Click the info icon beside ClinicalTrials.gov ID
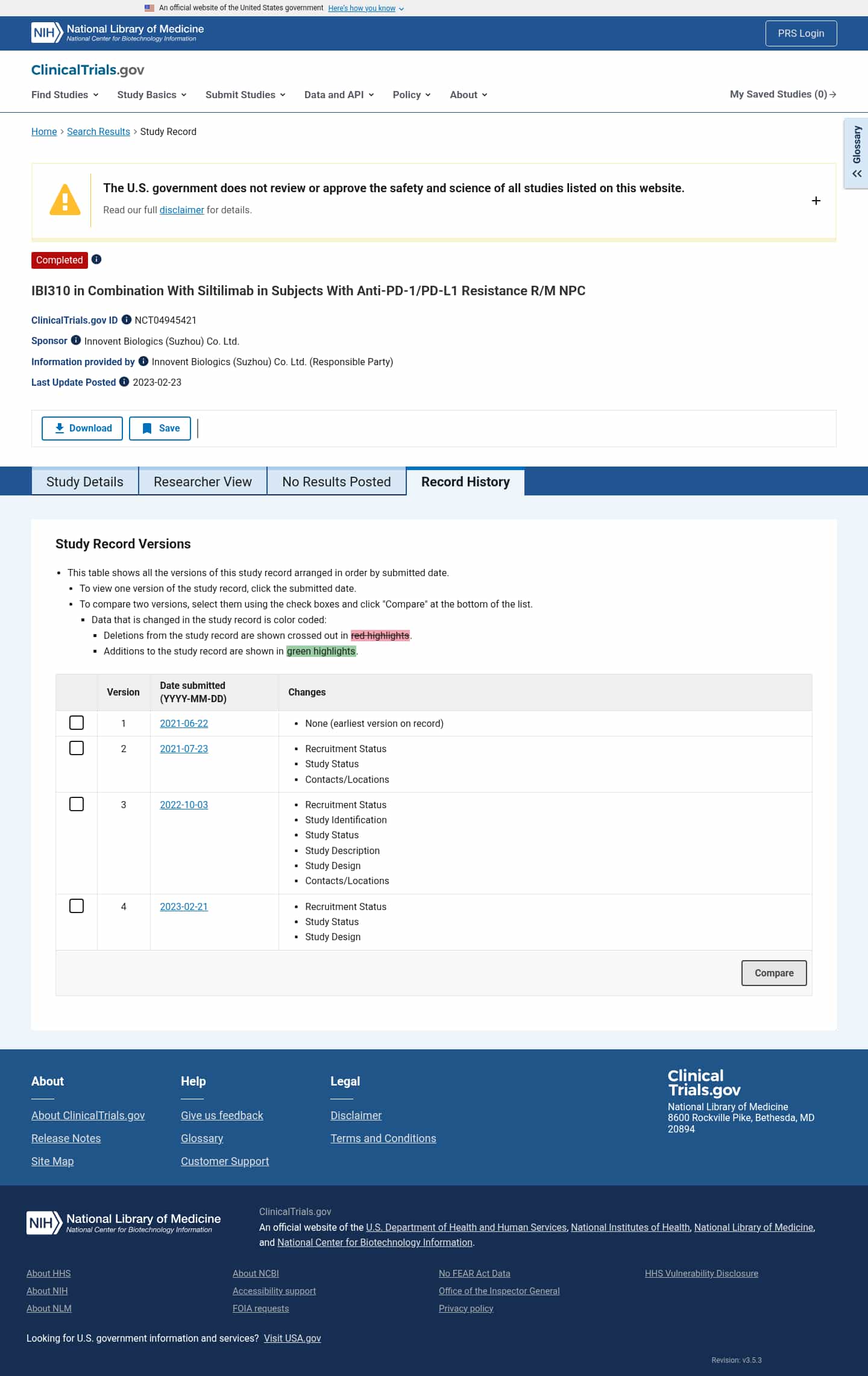 coord(127,319)
